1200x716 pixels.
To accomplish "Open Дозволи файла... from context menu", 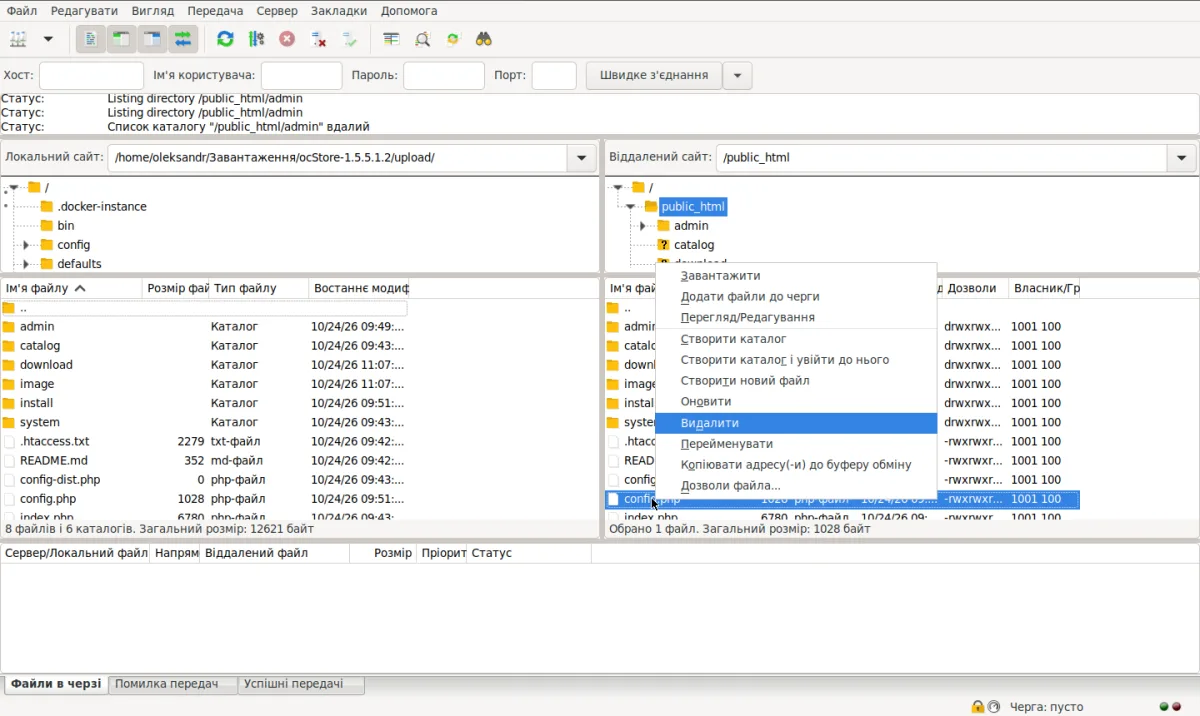I will pos(796,486).
